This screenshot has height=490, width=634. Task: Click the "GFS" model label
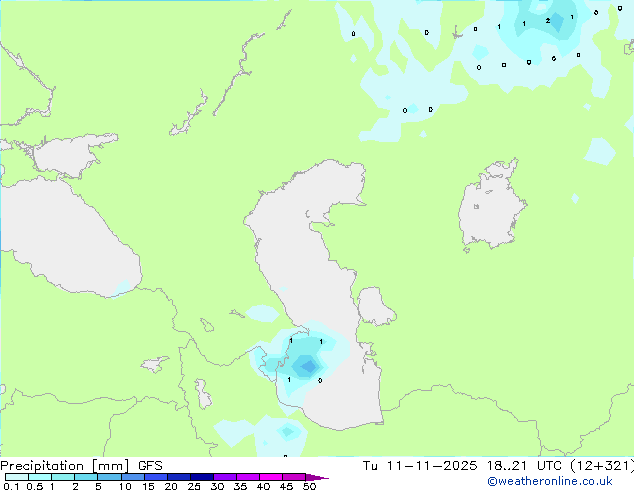(150, 466)
